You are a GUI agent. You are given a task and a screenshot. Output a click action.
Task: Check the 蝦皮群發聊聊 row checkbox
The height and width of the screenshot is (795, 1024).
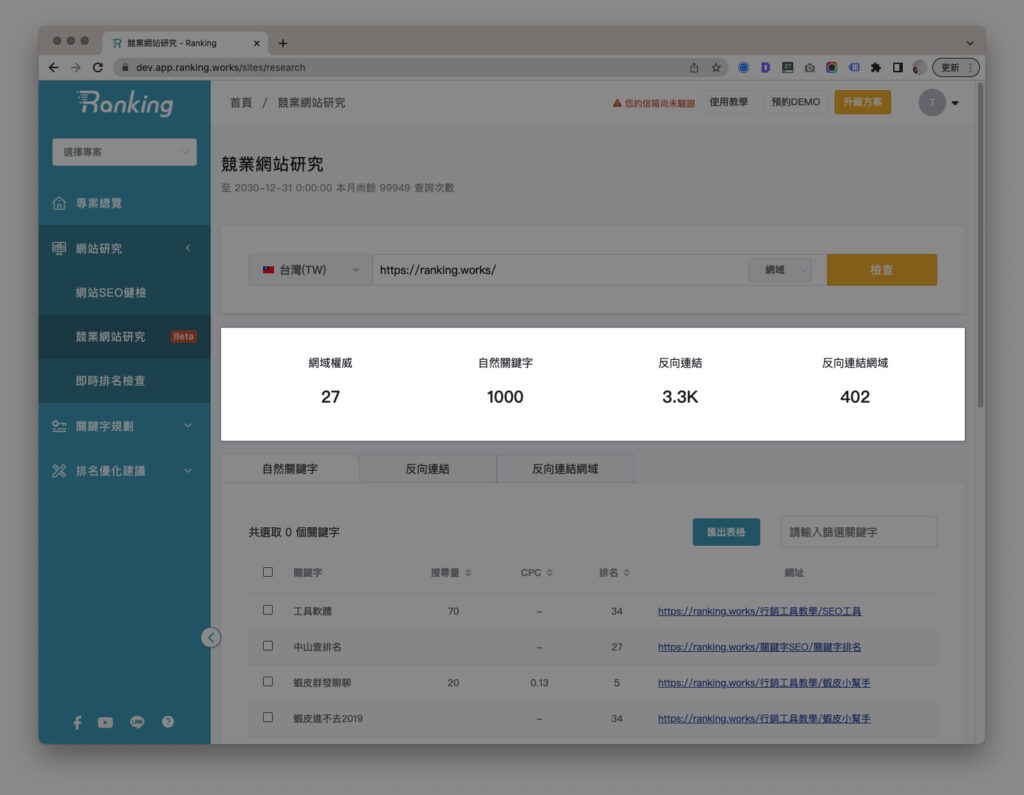pos(268,681)
